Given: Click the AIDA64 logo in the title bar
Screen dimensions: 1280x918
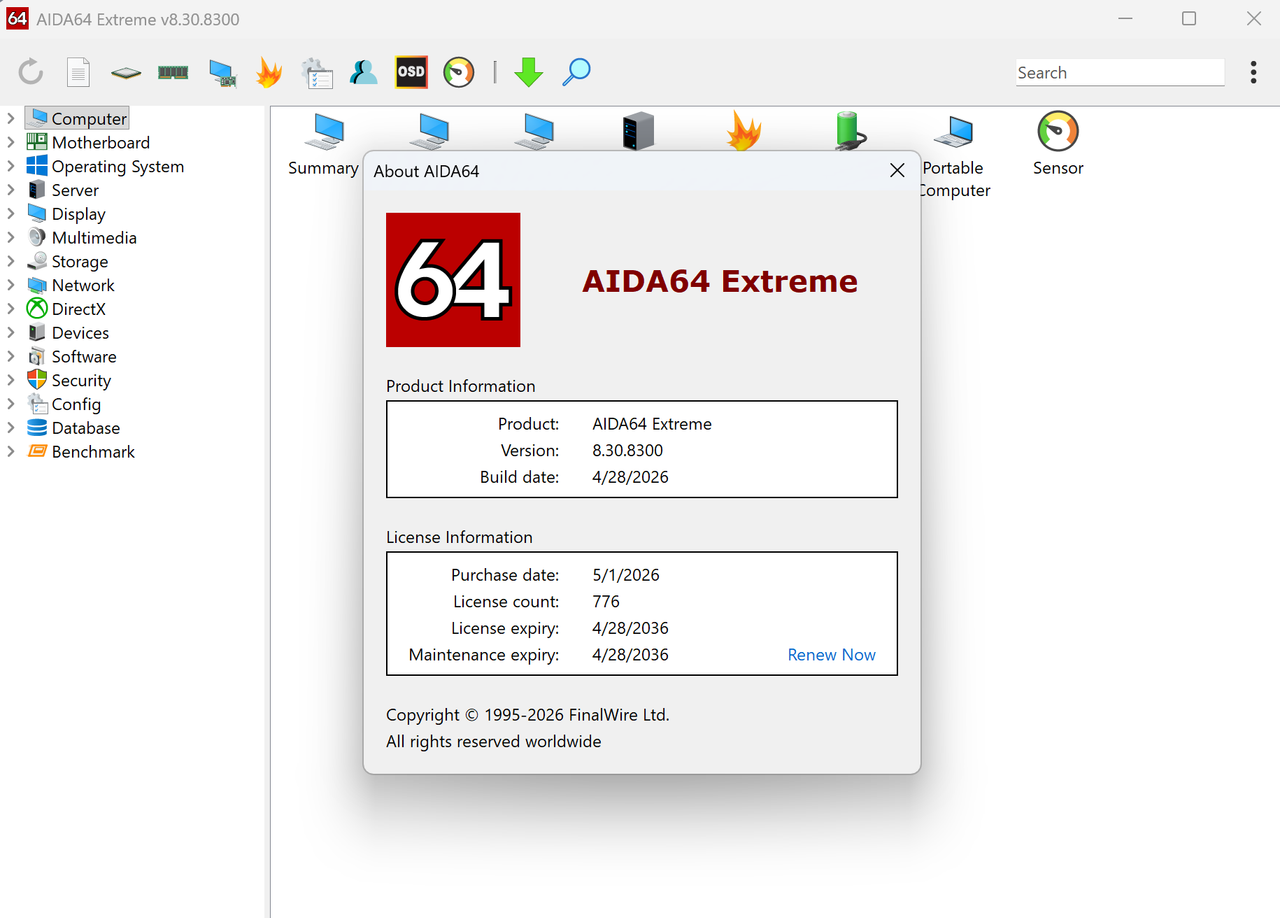Looking at the screenshot, I should click(x=17, y=19).
